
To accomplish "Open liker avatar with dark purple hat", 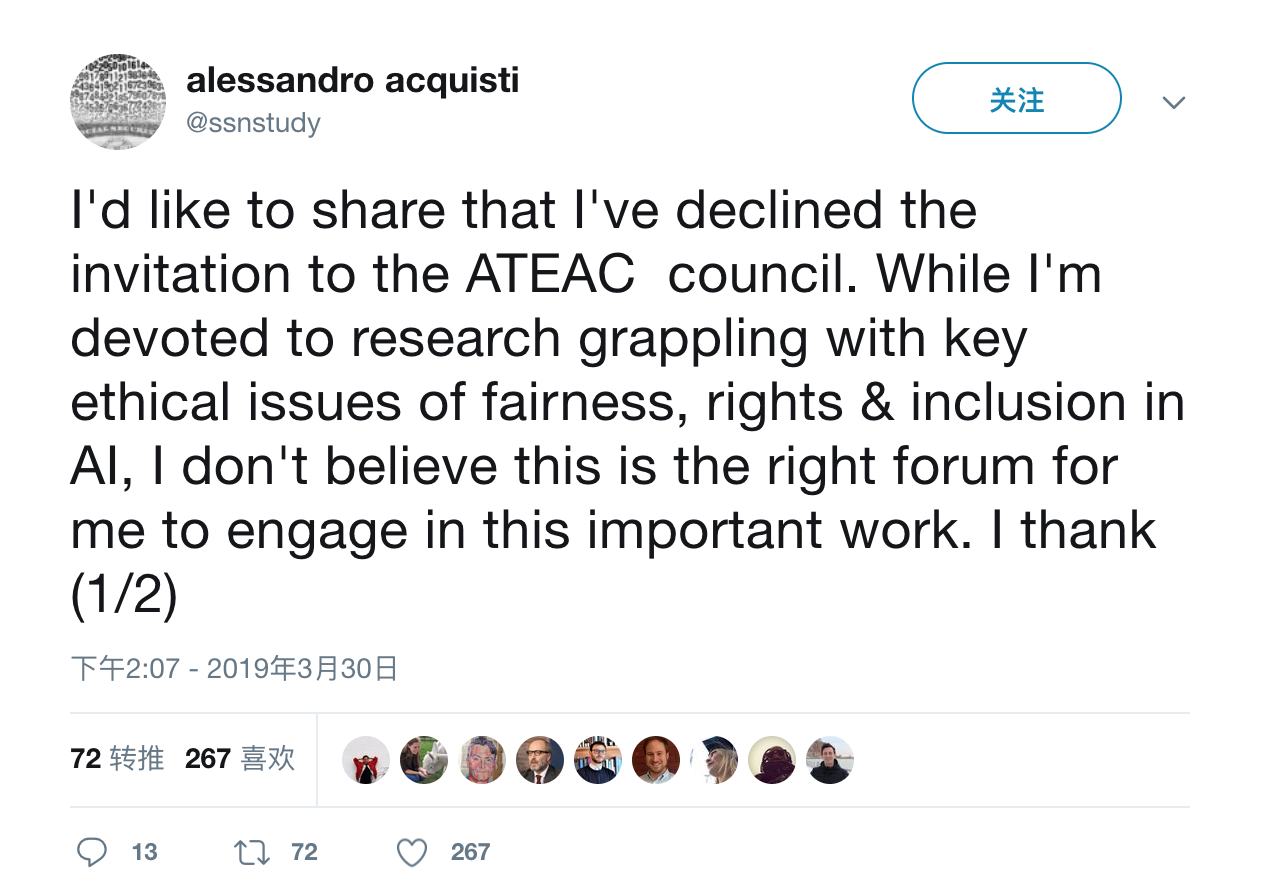I will click(772, 760).
